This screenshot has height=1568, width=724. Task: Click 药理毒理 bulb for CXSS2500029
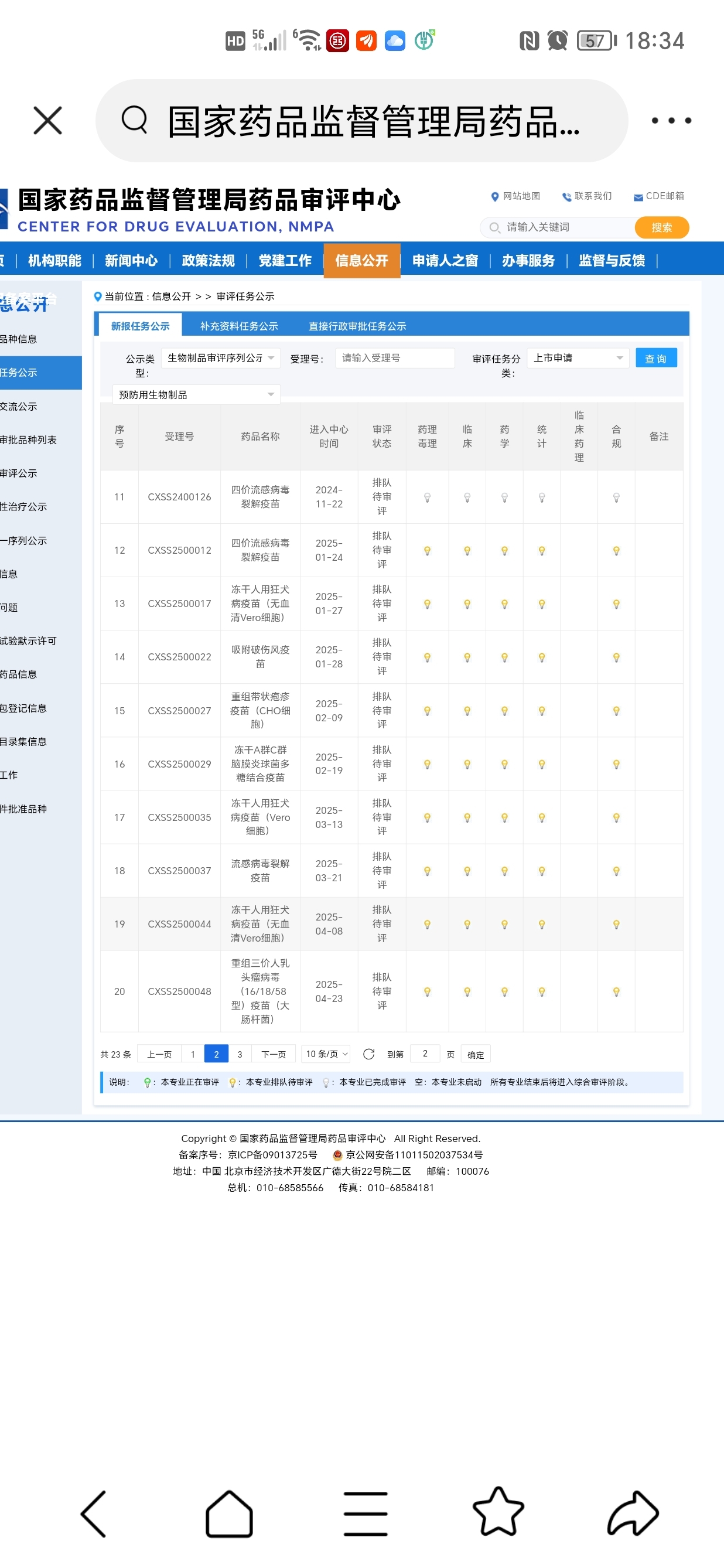point(427,765)
